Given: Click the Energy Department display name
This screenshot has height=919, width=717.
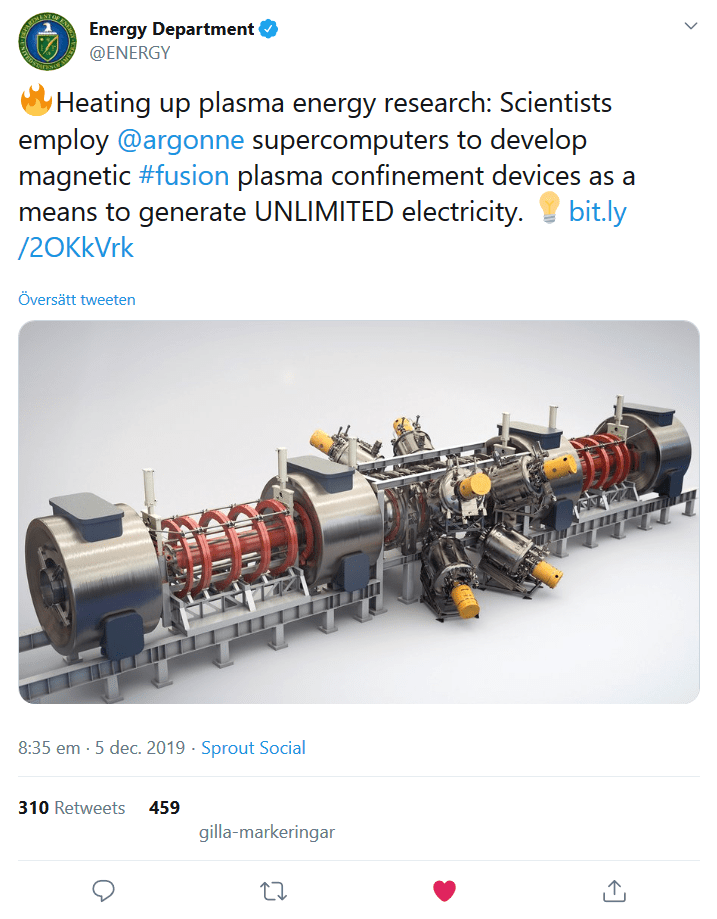Looking at the screenshot, I should tap(171, 29).
